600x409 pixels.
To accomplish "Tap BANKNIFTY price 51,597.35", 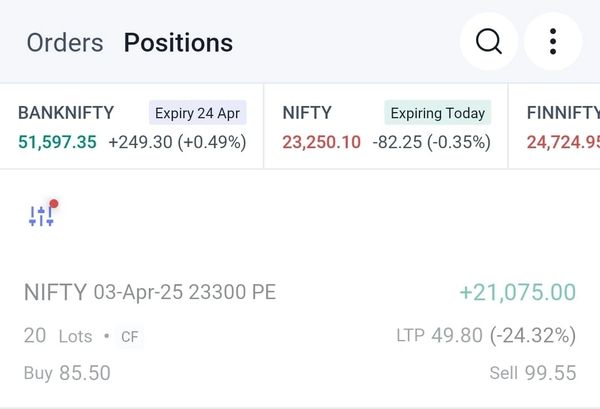I will click(57, 142).
